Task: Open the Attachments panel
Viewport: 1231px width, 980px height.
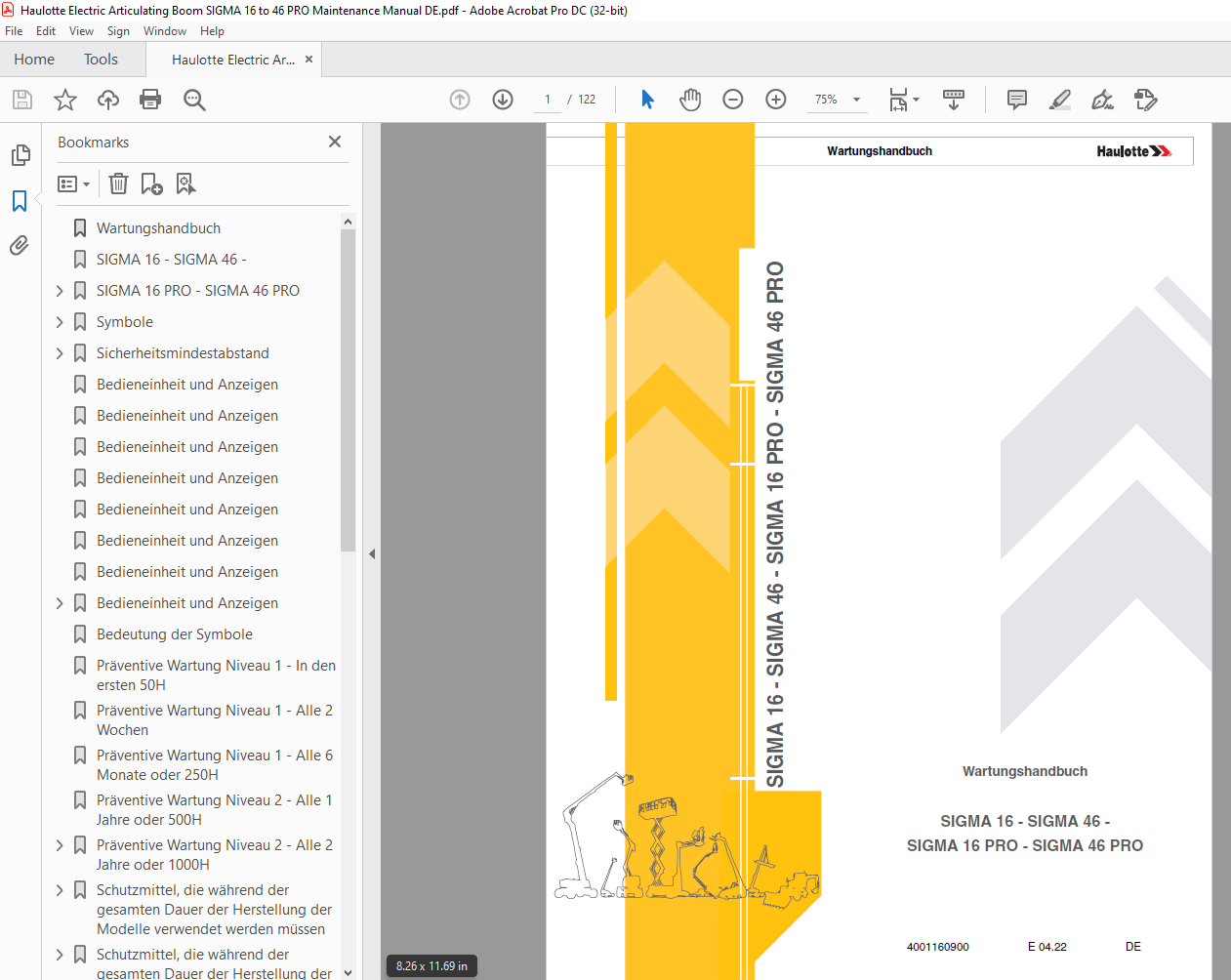Action: click(20, 246)
